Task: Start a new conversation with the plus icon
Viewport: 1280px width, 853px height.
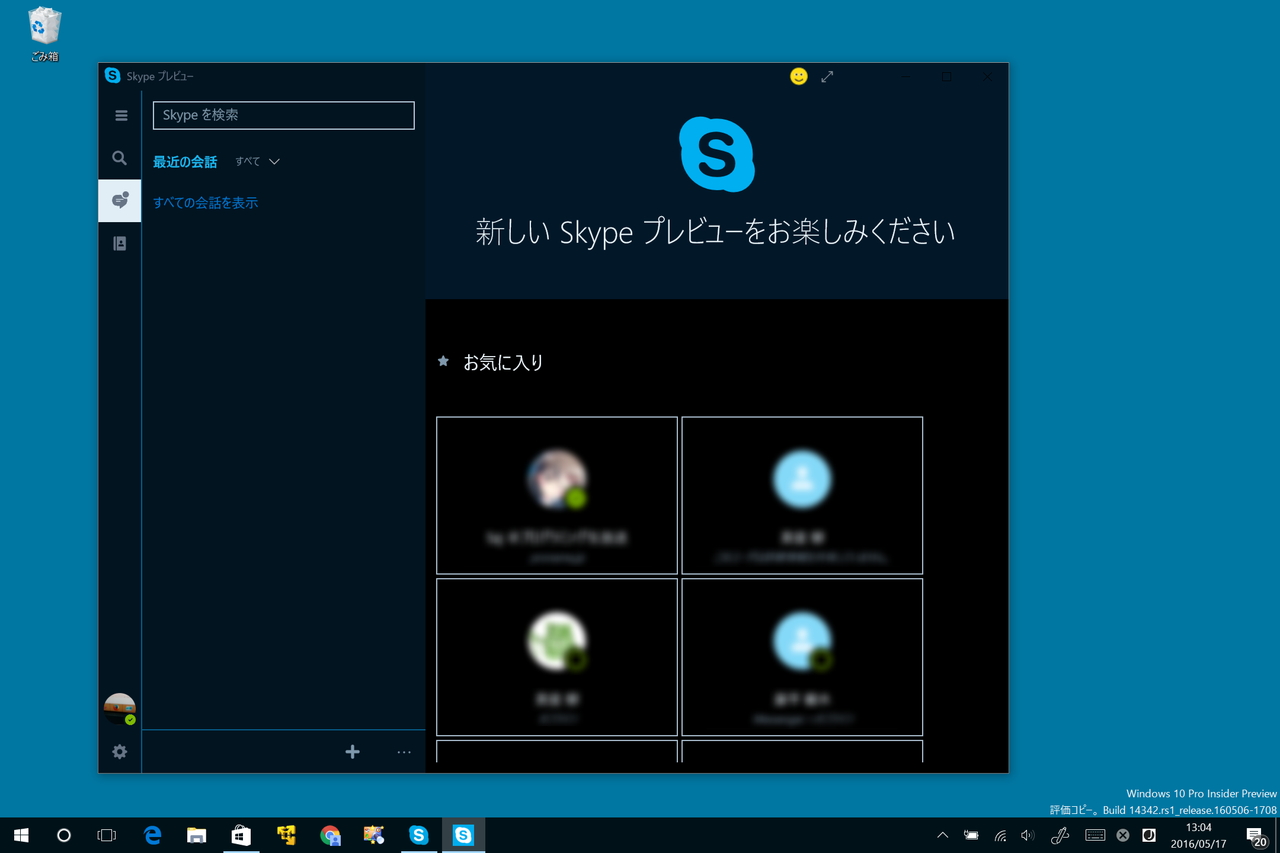Action: [x=352, y=751]
